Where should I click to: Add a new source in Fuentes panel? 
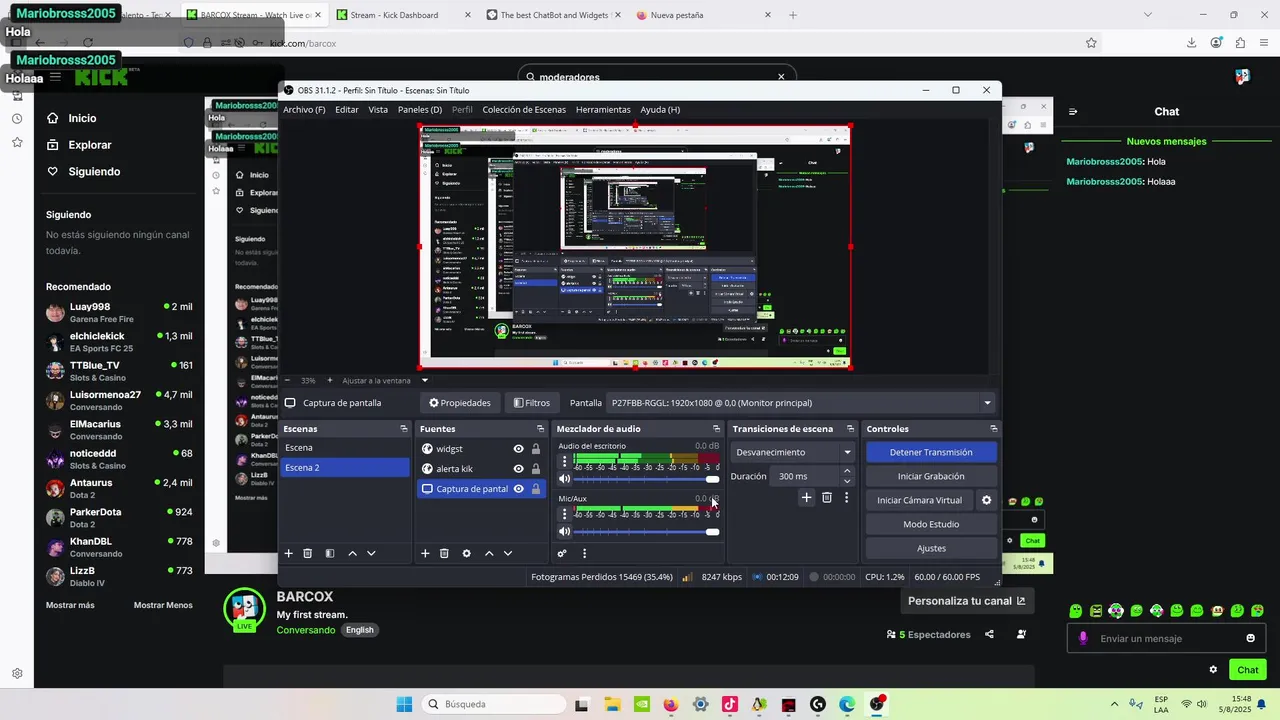pyautogui.click(x=425, y=553)
